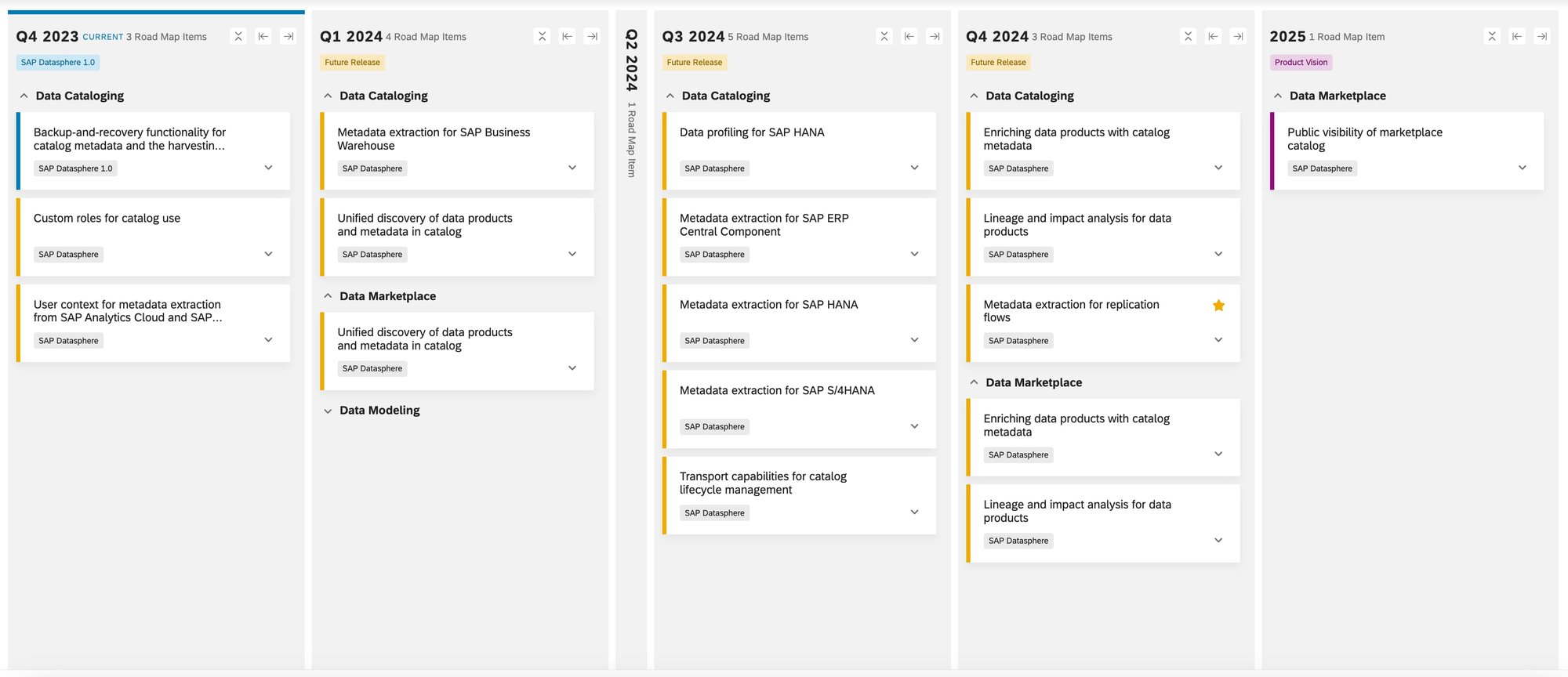Select the Product Vision badge in the 2025 column
Viewport: 1568px width, 677px height.
pos(1301,62)
